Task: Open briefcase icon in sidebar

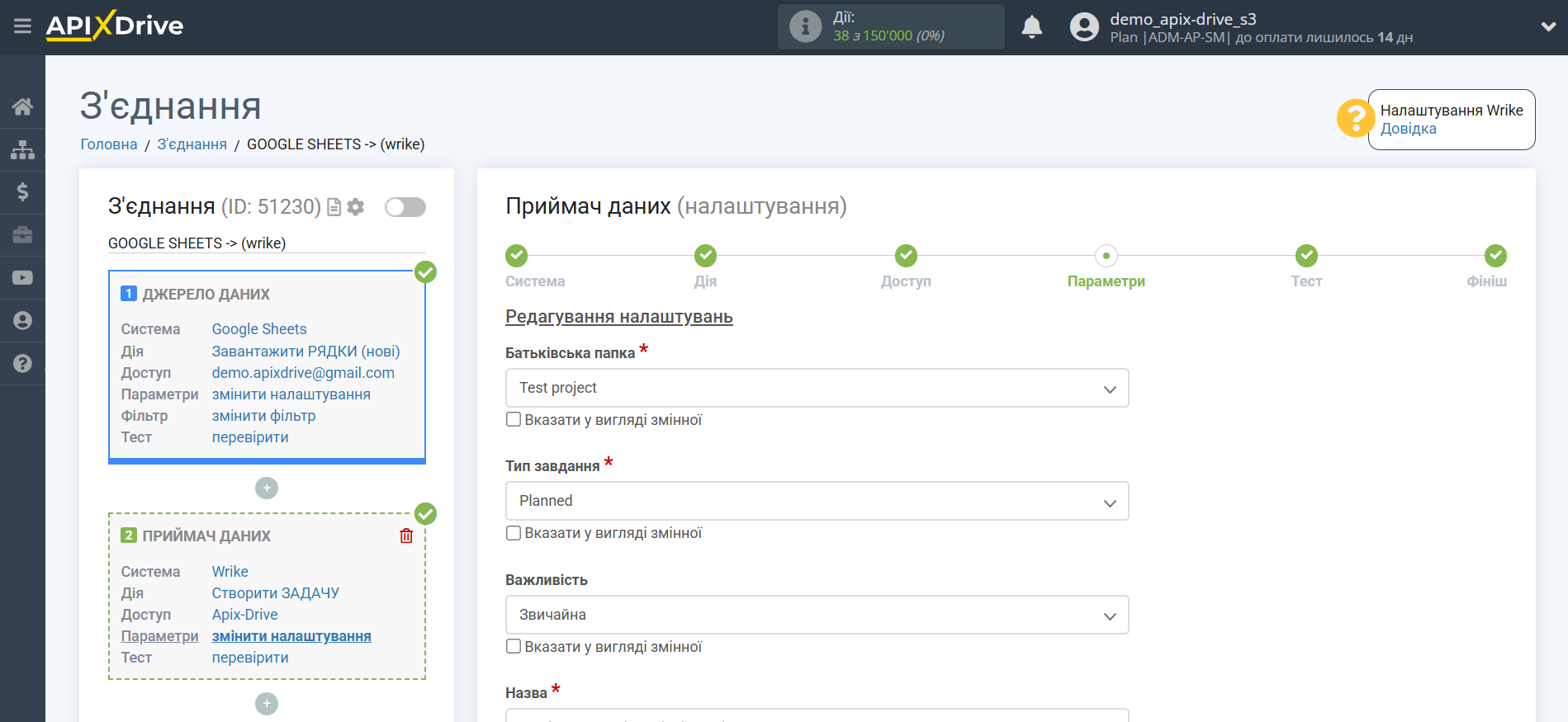Action: [22, 235]
